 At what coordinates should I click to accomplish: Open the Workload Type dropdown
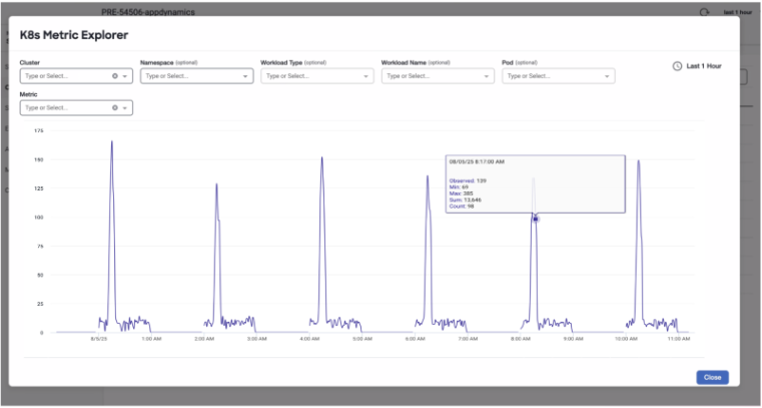[x=316, y=76]
